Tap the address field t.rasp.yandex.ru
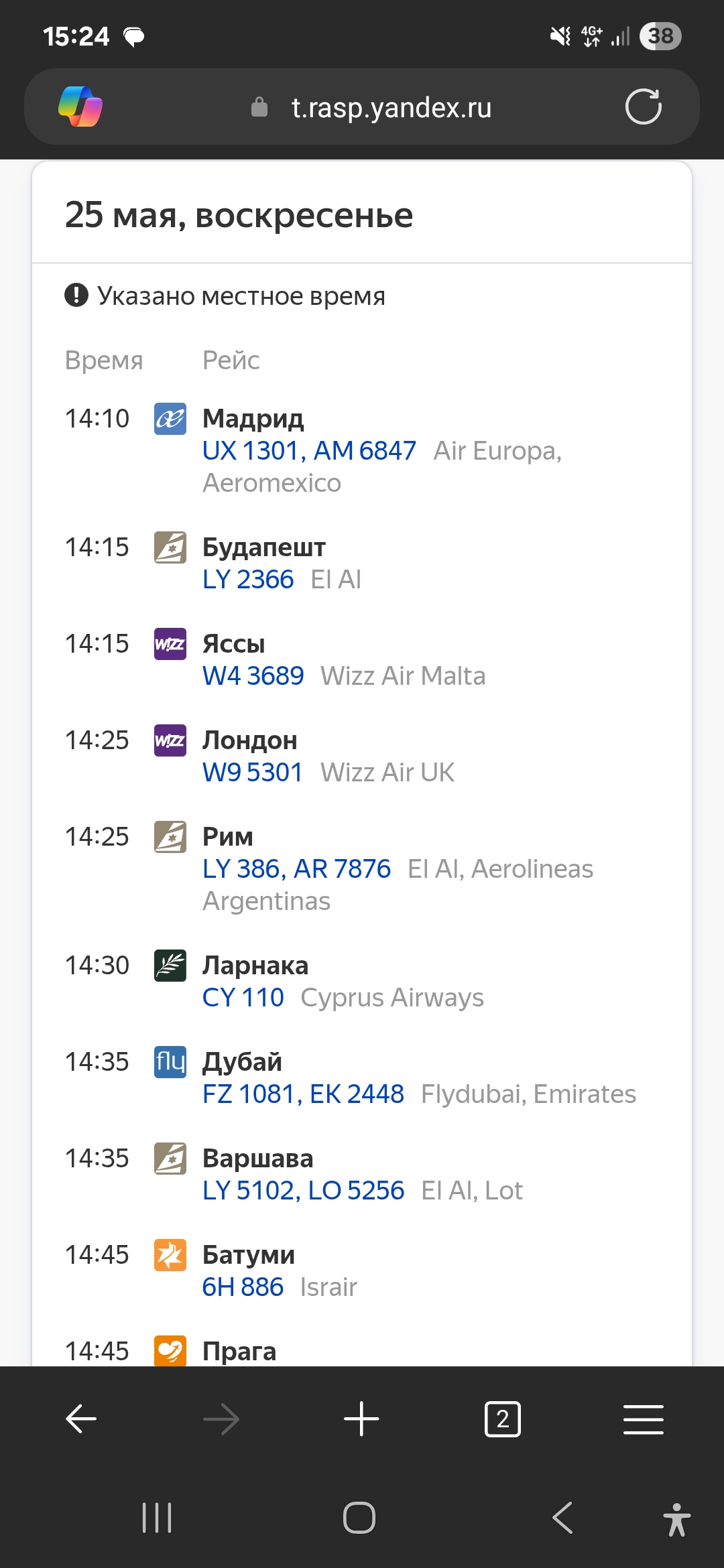The height and width of the screenshot is (1568, 724). click(391, 107)
